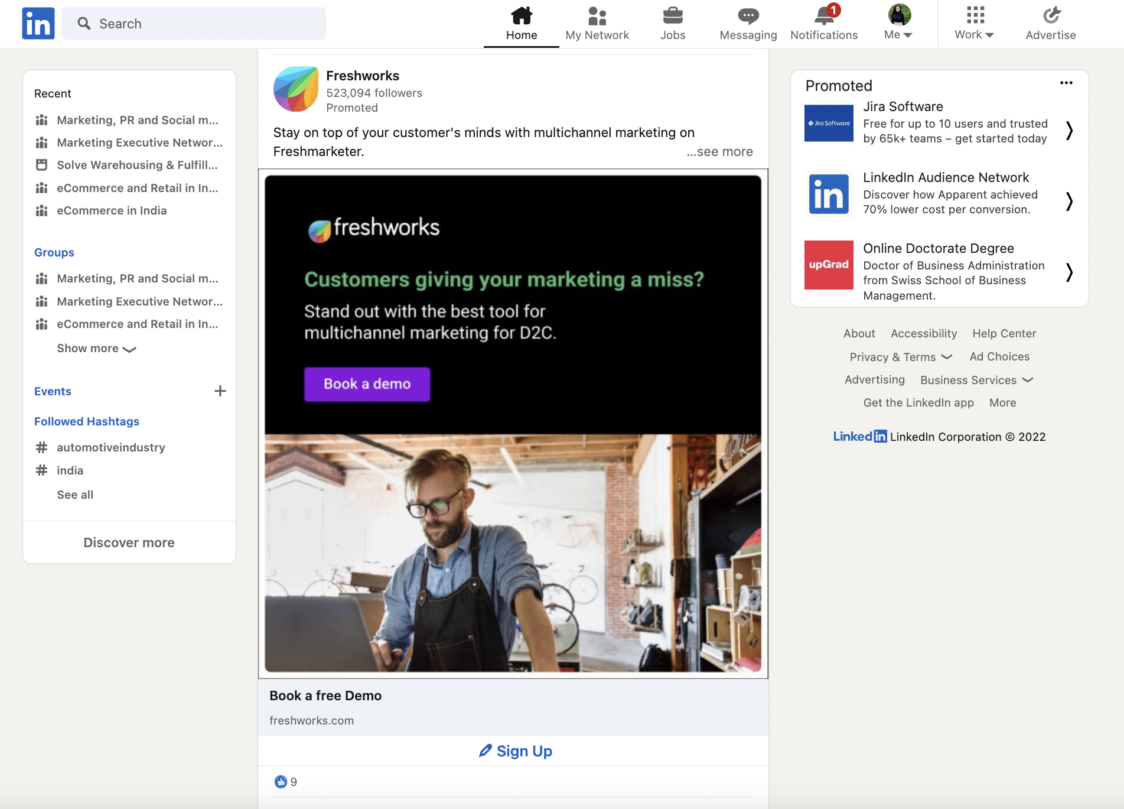Viewport: 1124px width, 809px height.
Task: Click the event icon beside Solve Warehousing & Fulfill
Action: click(42, 165)
